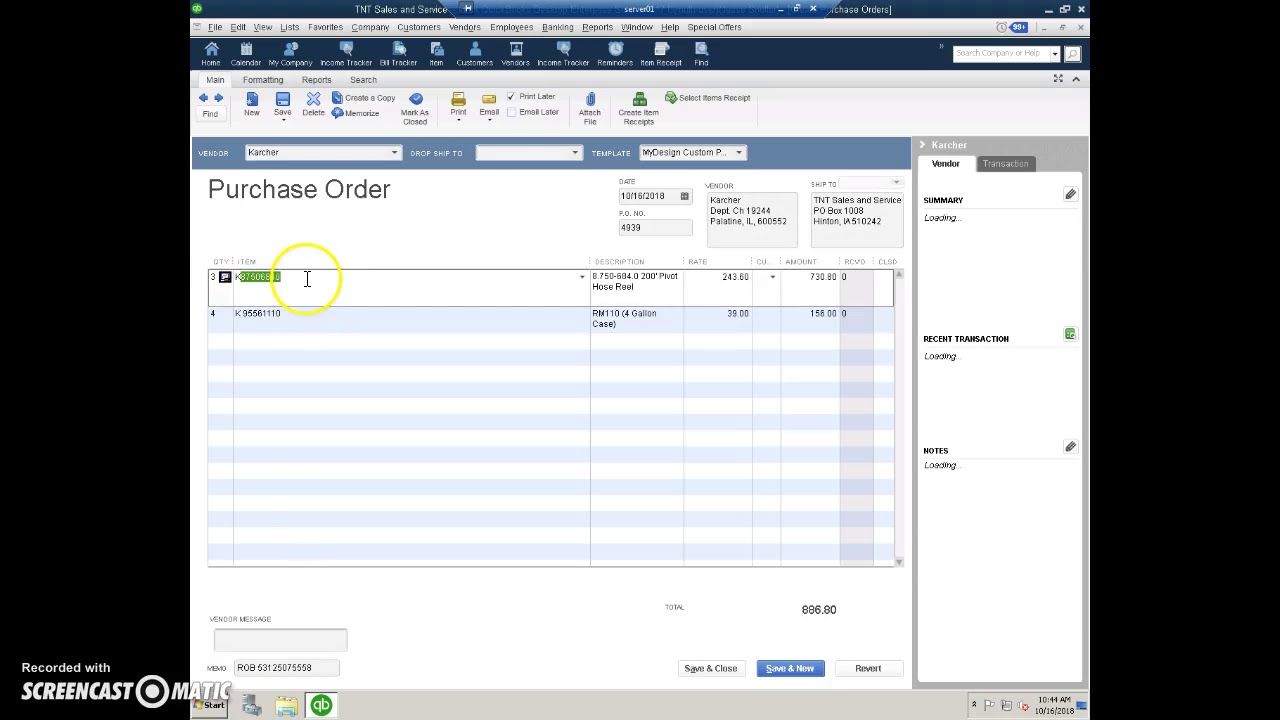
Task: Open the date calendar picker icon
Action: point(685,196)
